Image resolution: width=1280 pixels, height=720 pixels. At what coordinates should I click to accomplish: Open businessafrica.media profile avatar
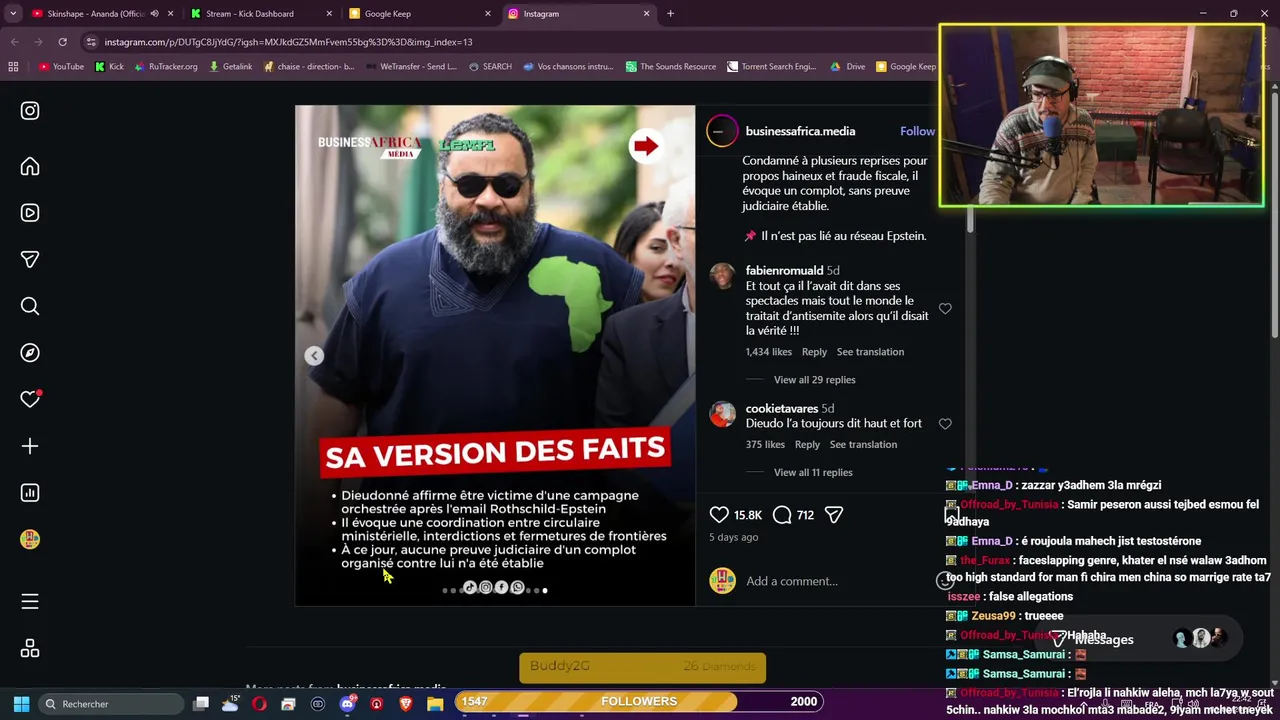coord(722,131)
